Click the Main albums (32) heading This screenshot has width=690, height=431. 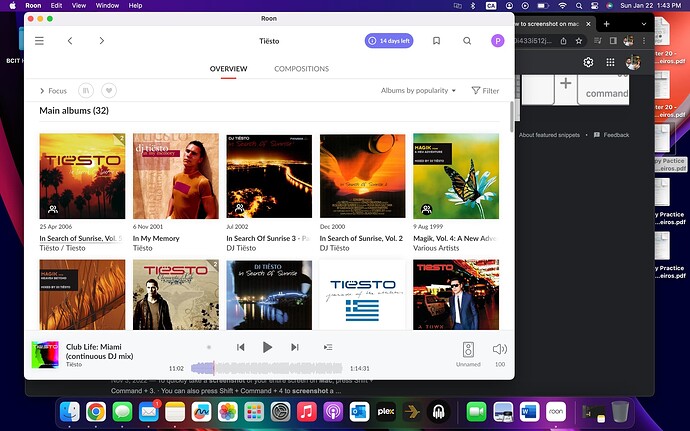tap(74, 111)
